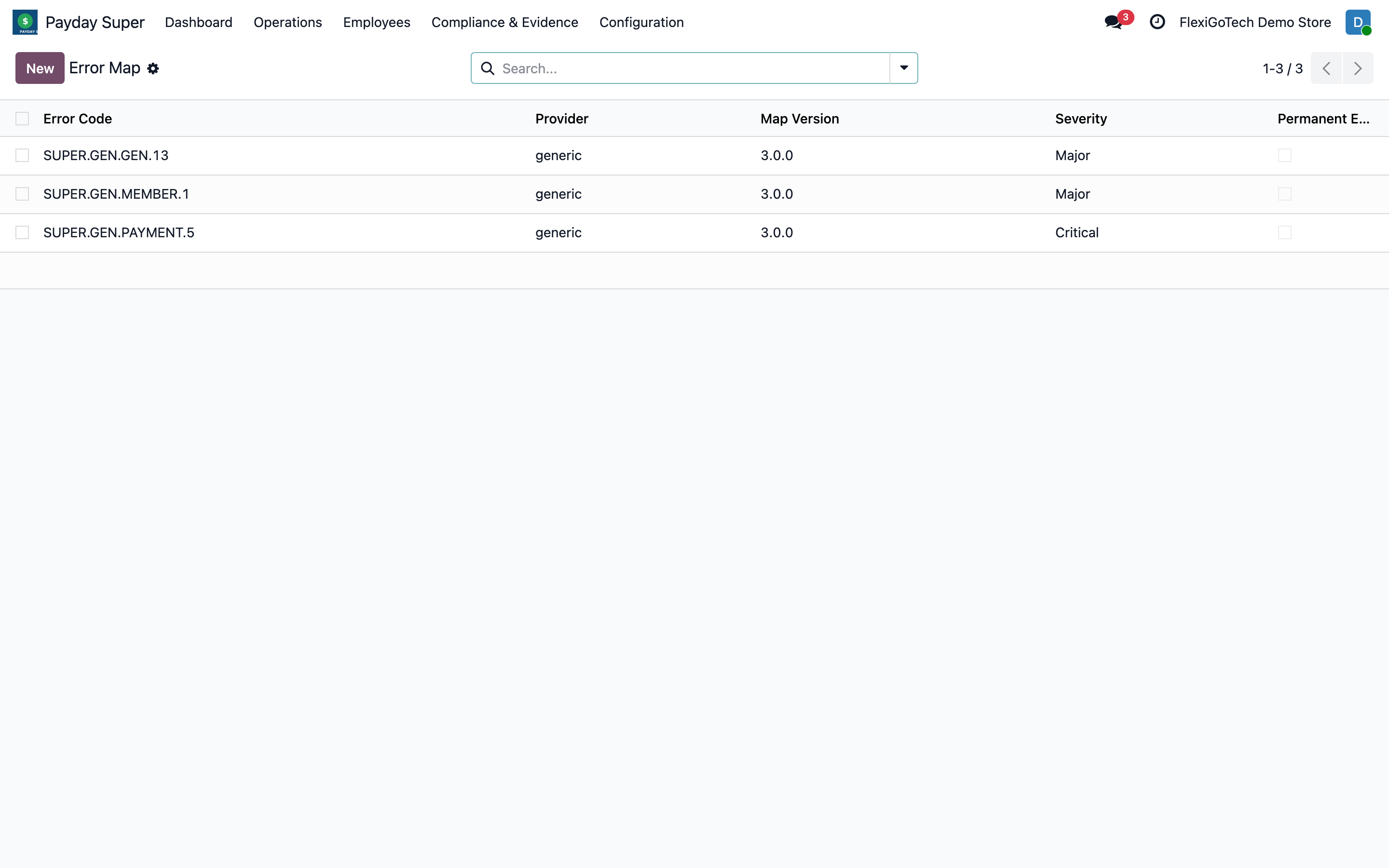The height and width of the screenshot is (868, 1389).
Task: Select the SUPER.GEN.PAYMENT.5 row checkbox
Action: 22,232
